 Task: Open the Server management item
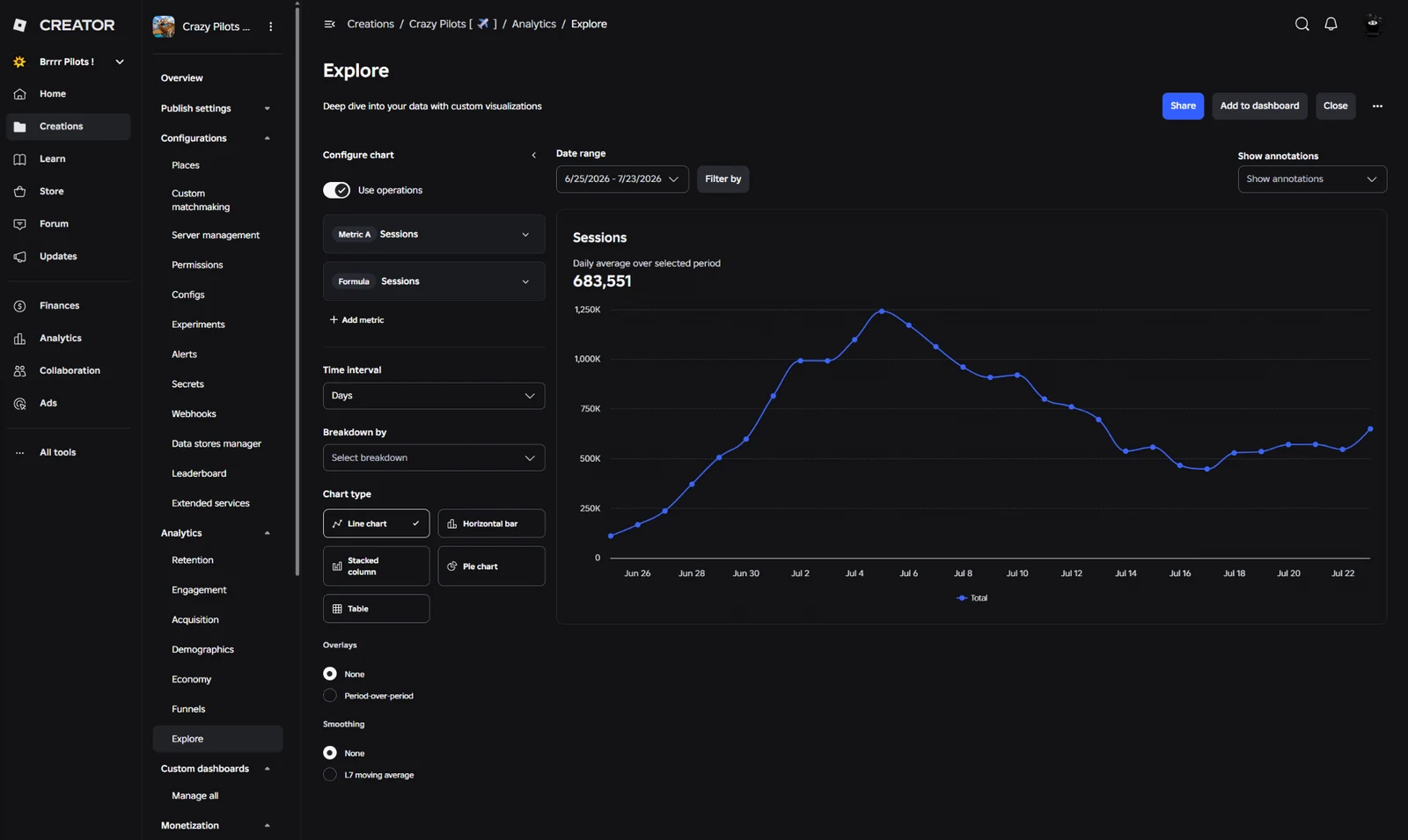pyautogui.click(x=217, y=236)
